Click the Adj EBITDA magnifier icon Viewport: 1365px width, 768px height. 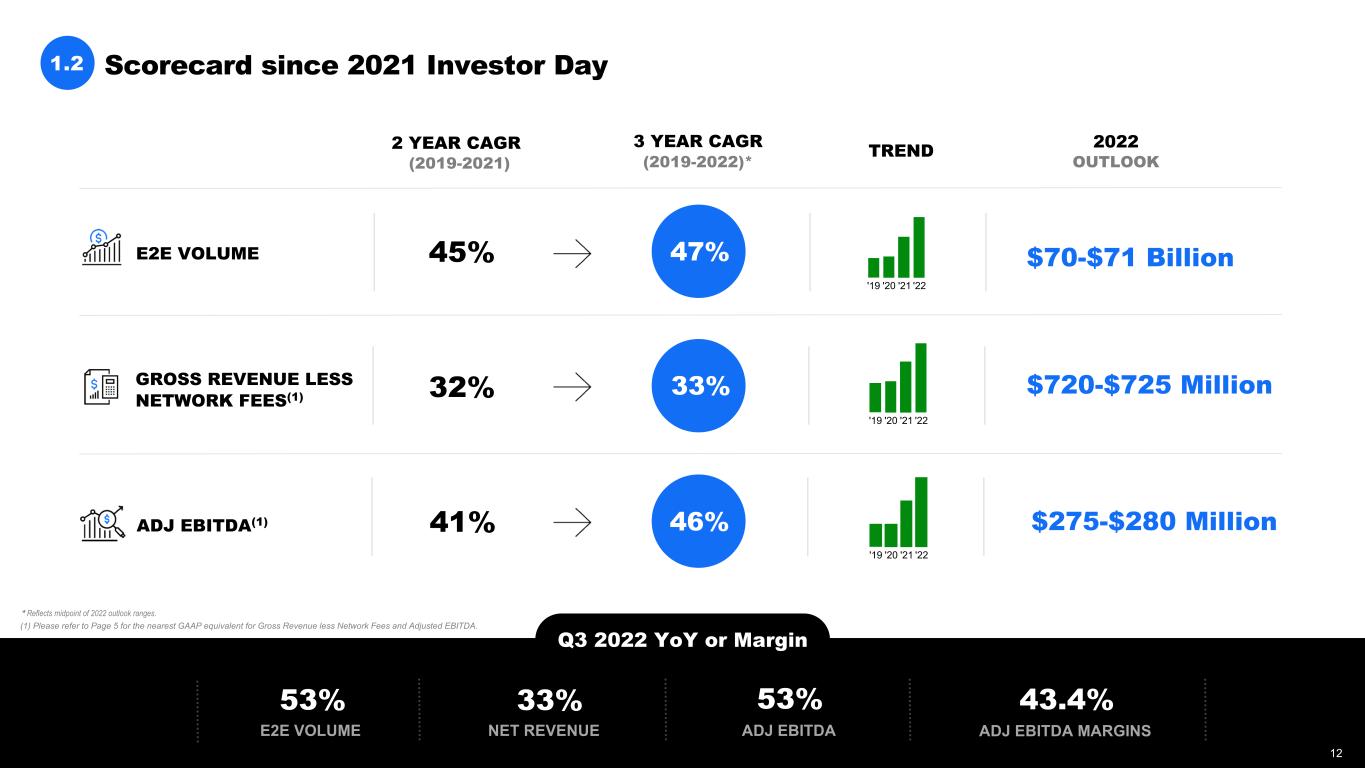coord(103,523)
